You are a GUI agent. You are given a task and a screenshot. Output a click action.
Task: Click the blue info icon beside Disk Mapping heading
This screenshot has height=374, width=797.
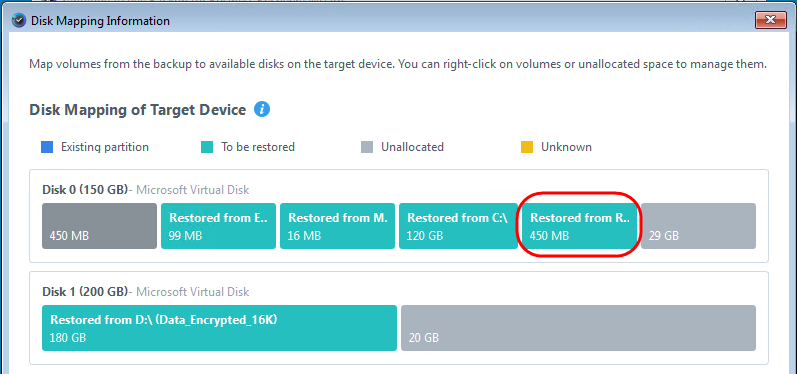(262, 109)
